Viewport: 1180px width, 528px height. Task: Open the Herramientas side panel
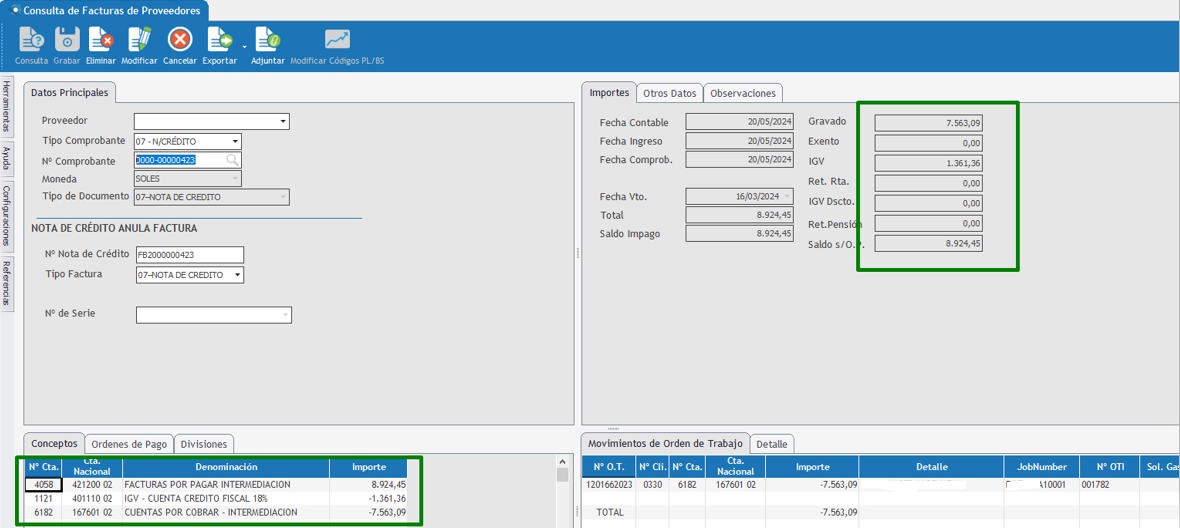(x=7, y=105)
